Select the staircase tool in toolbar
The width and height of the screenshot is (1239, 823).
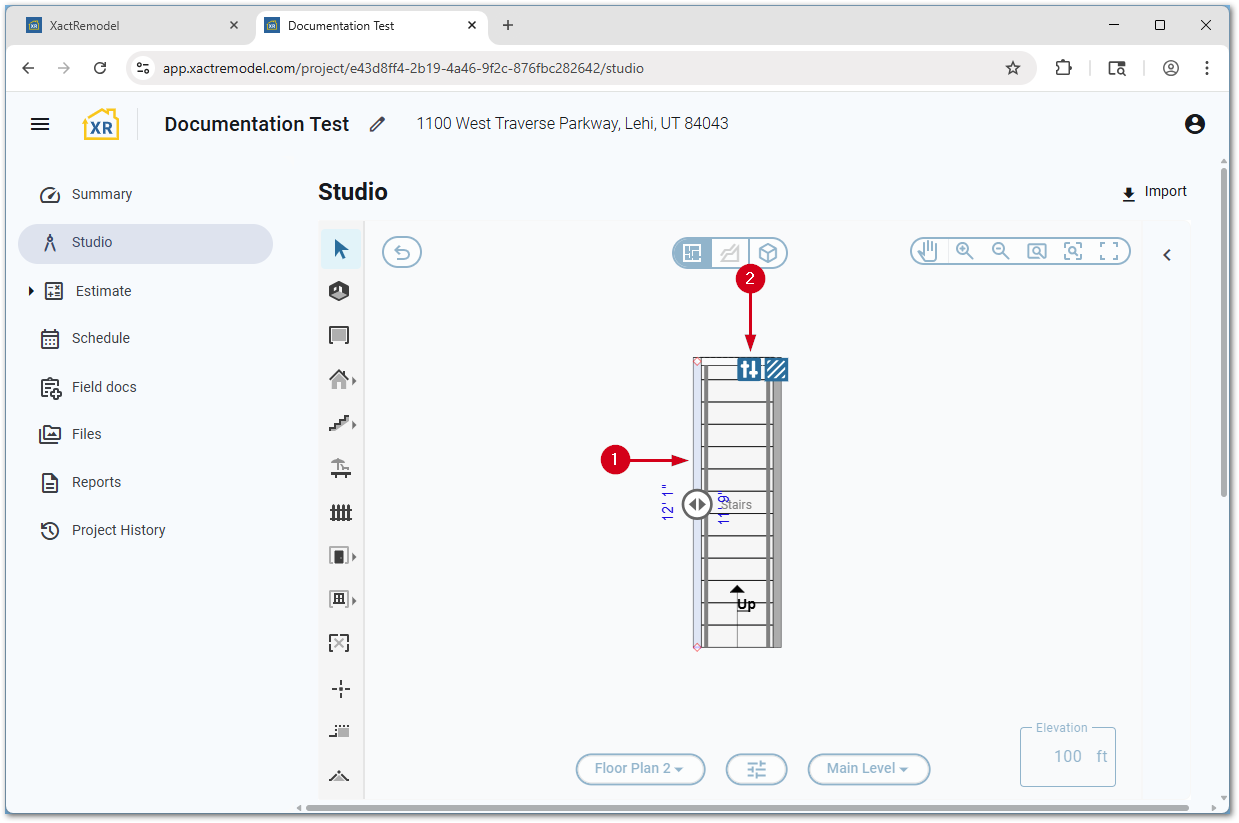(340, 424)
